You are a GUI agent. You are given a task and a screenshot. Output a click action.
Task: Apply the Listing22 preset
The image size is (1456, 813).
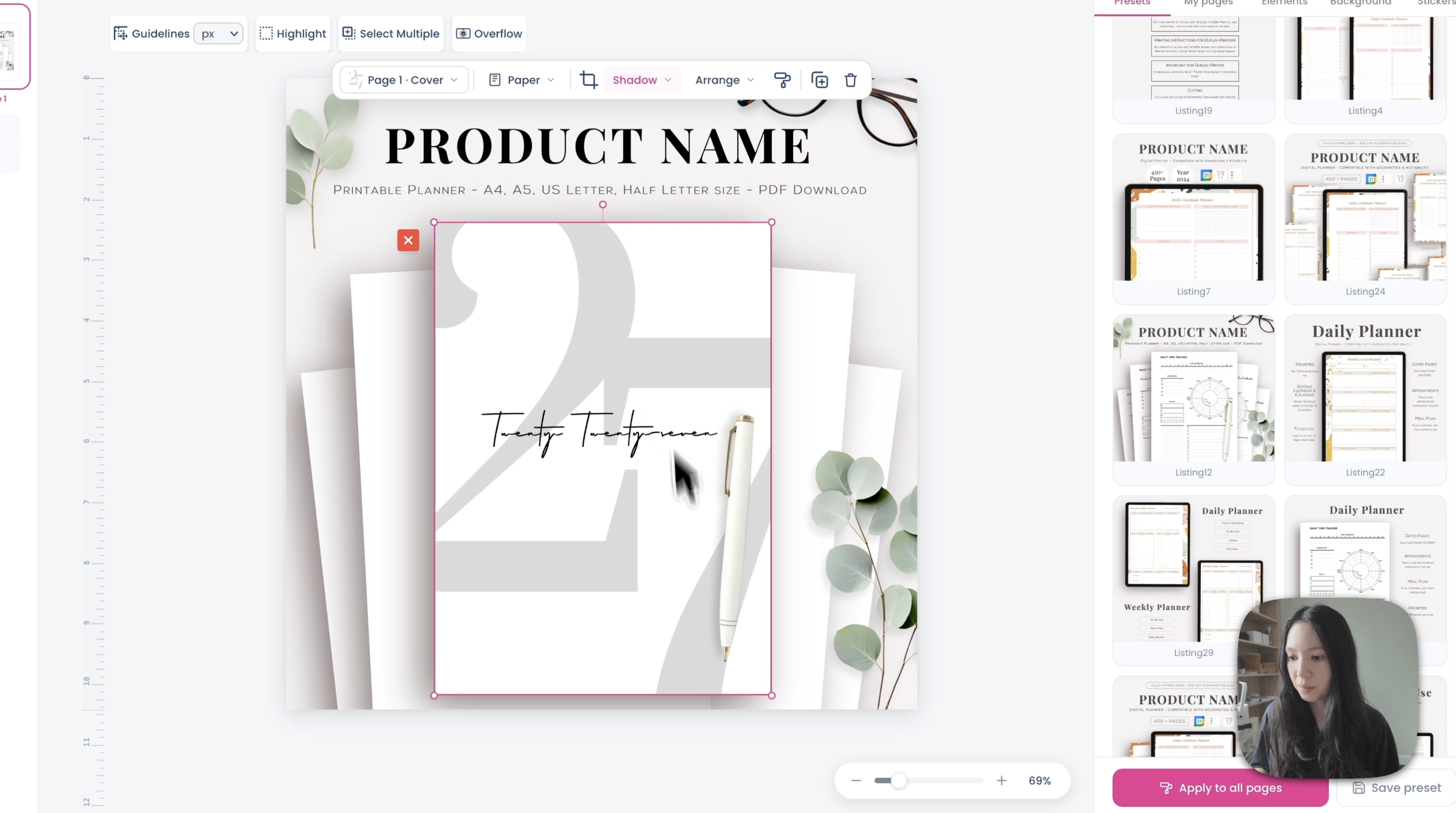[1366, 400]
